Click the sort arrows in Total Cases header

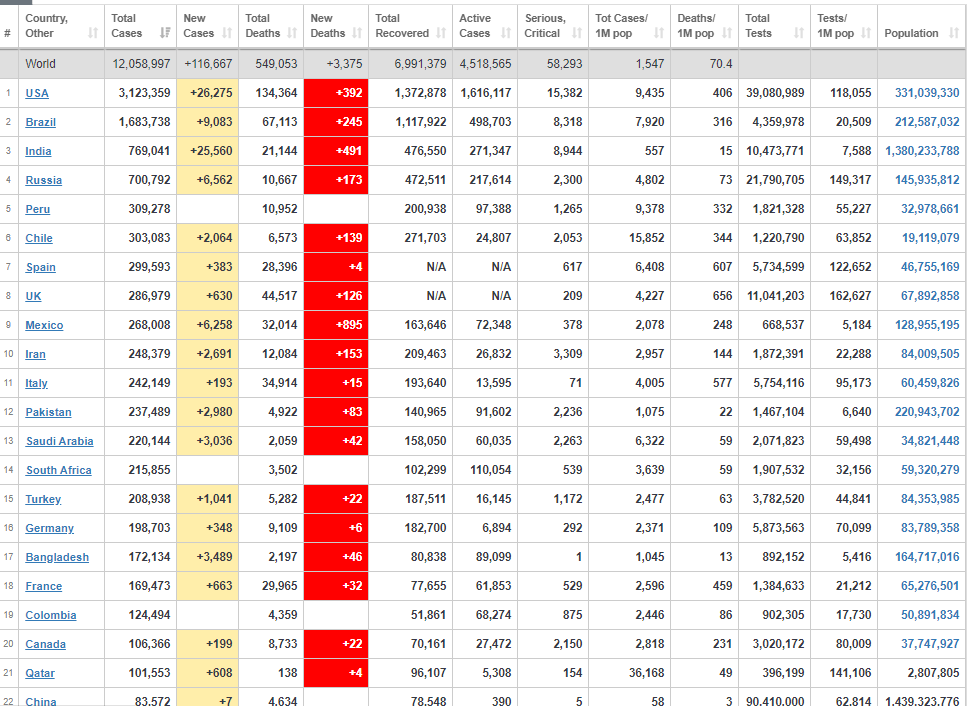pos(163,33)
